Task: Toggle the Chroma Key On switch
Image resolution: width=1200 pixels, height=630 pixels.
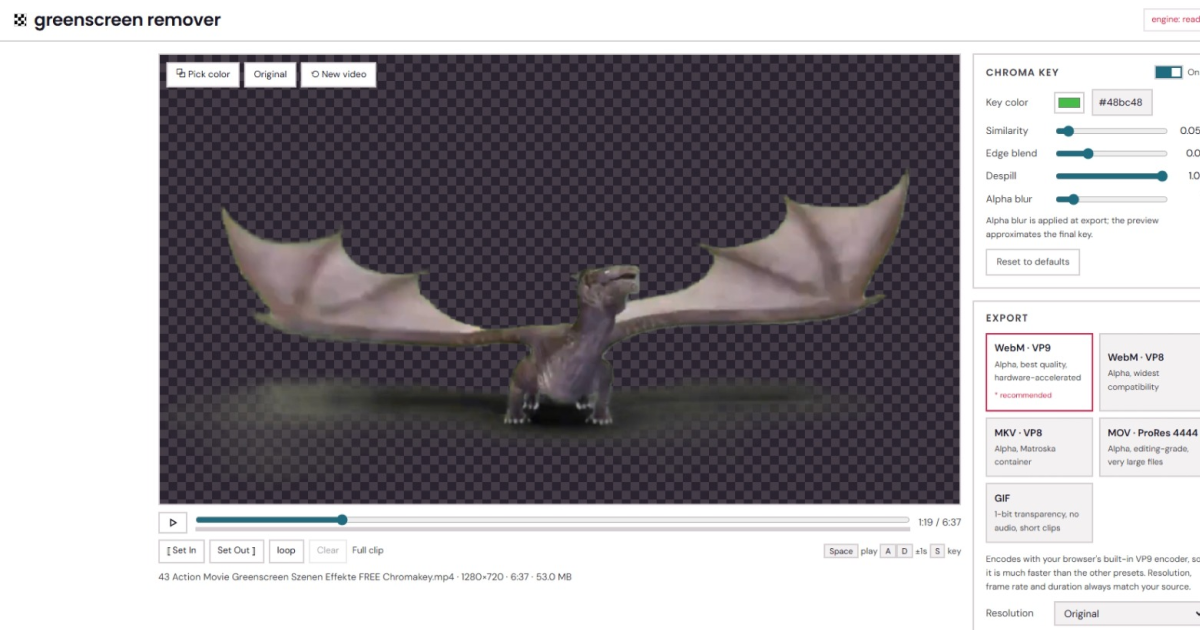Action: (x=1168, y=72)
